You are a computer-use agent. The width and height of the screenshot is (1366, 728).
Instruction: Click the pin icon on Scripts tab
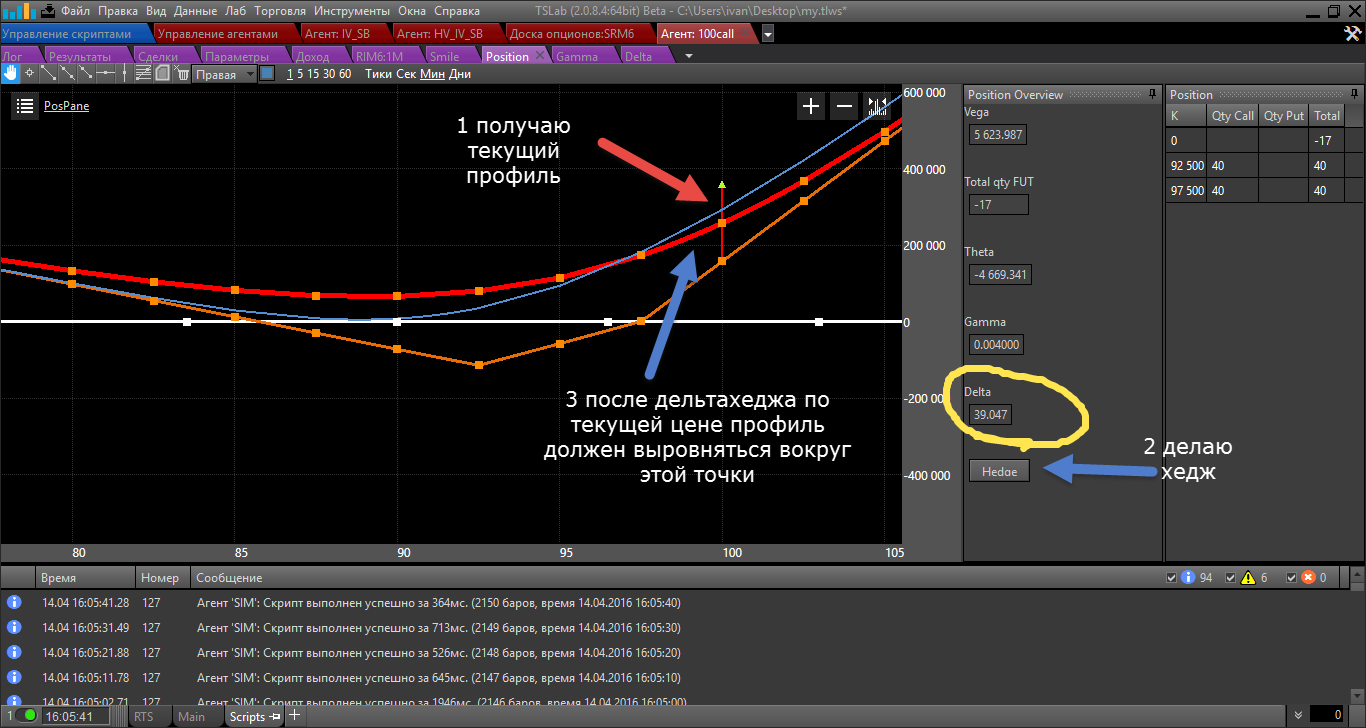(276, 716)
